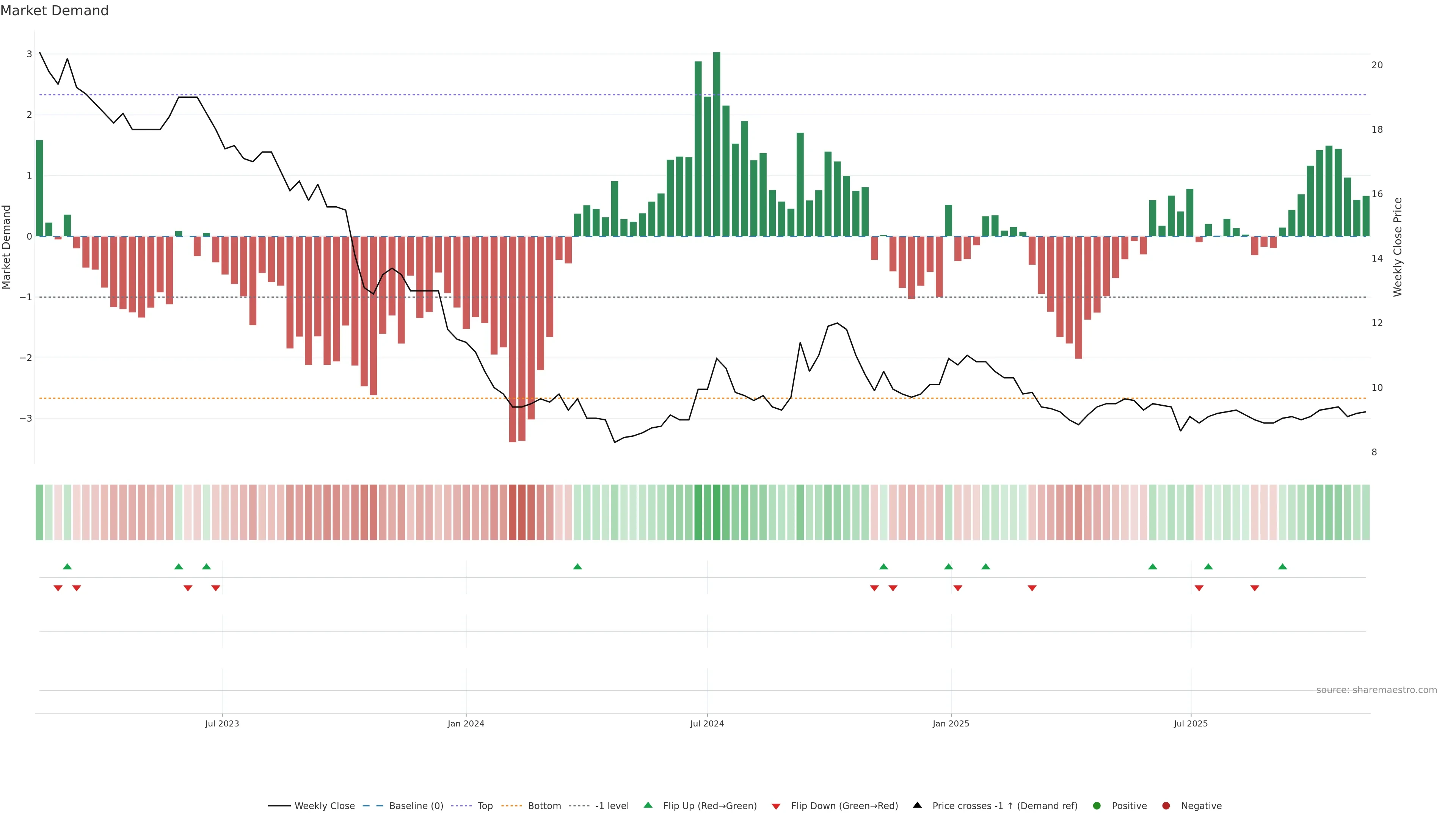Click the Market Demand chart title
Screen dimensions: 1456x819
pyautogui.click(x=54, y=11)
